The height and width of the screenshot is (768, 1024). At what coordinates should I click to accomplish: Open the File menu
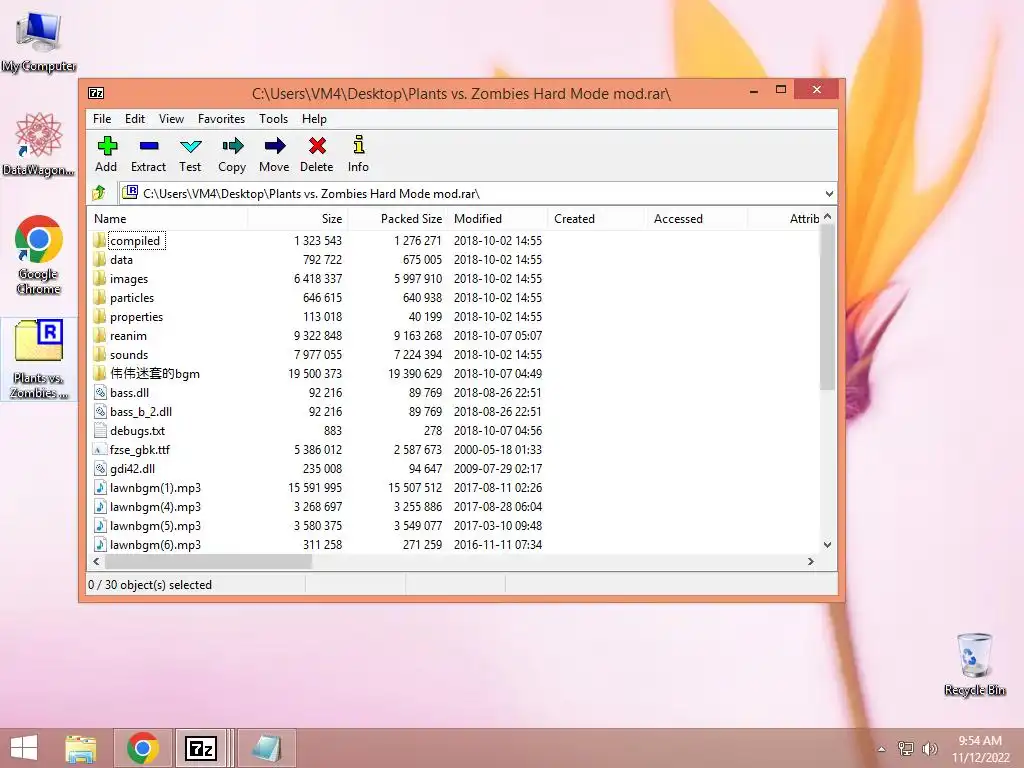pos(102,119)
